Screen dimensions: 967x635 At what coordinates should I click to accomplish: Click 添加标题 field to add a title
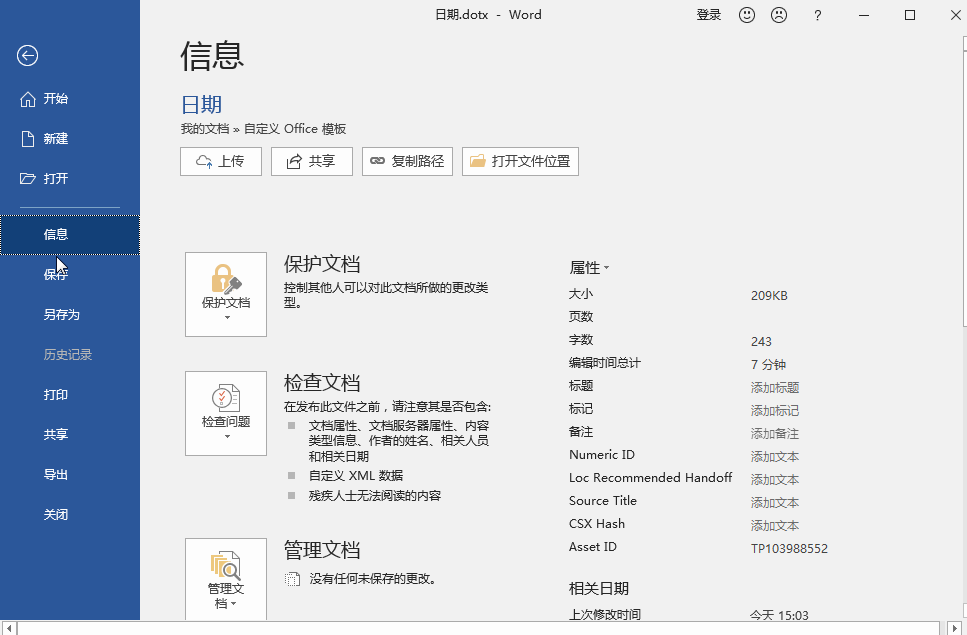pos(775,388)
